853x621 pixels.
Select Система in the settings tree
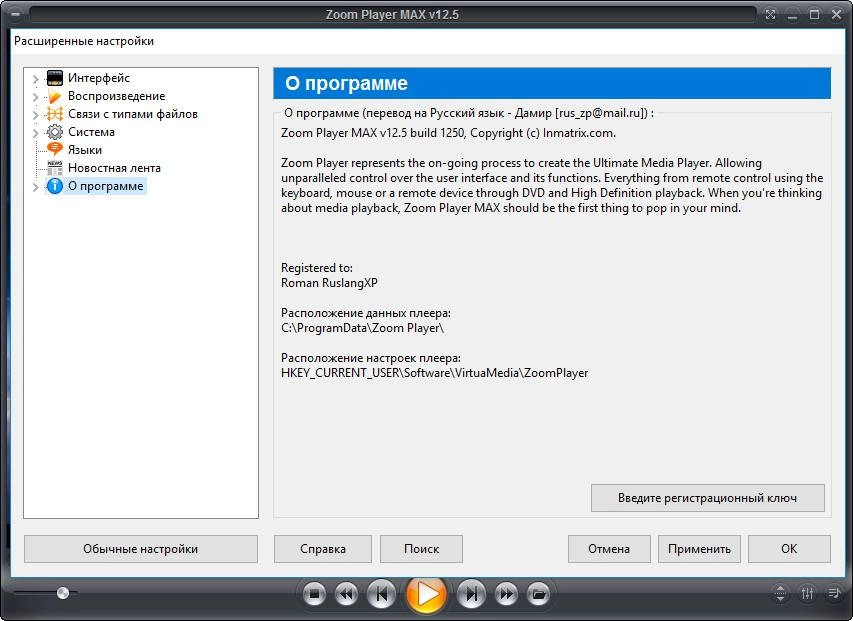pos(91,132)
